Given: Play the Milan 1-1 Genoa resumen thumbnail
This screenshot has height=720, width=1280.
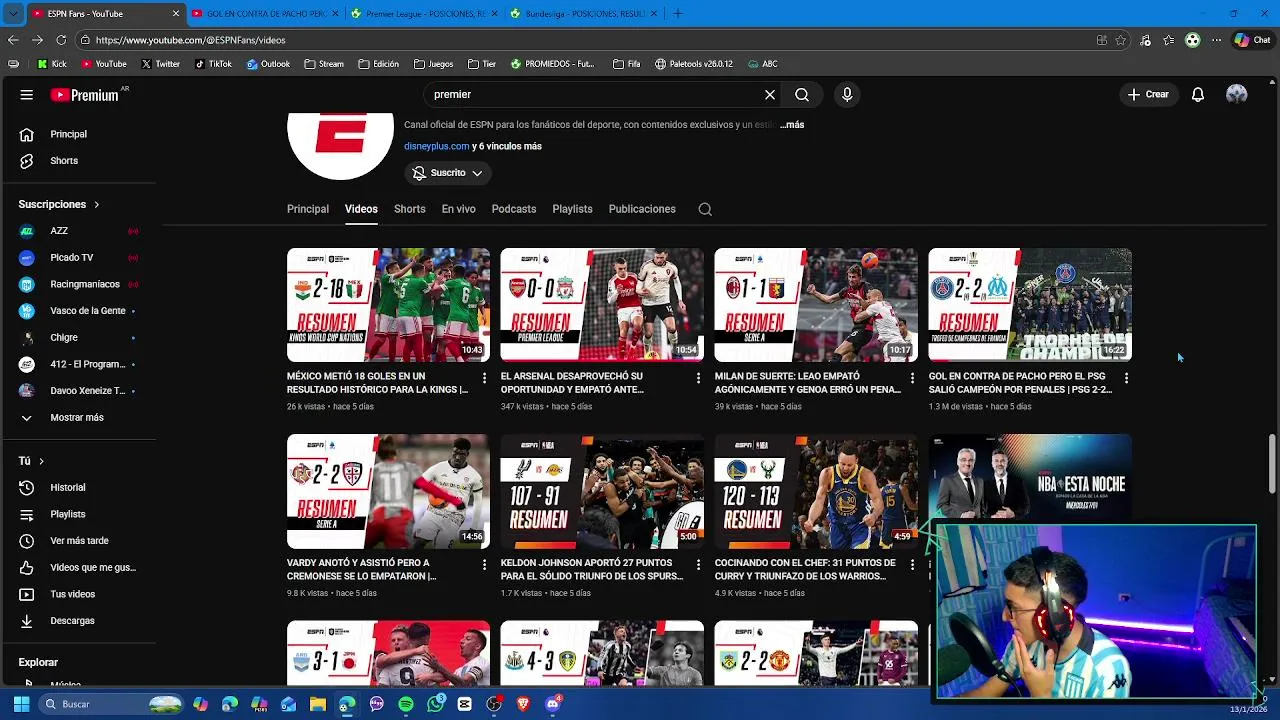Looking at the screenshot, I should click(x=816, y=305).
